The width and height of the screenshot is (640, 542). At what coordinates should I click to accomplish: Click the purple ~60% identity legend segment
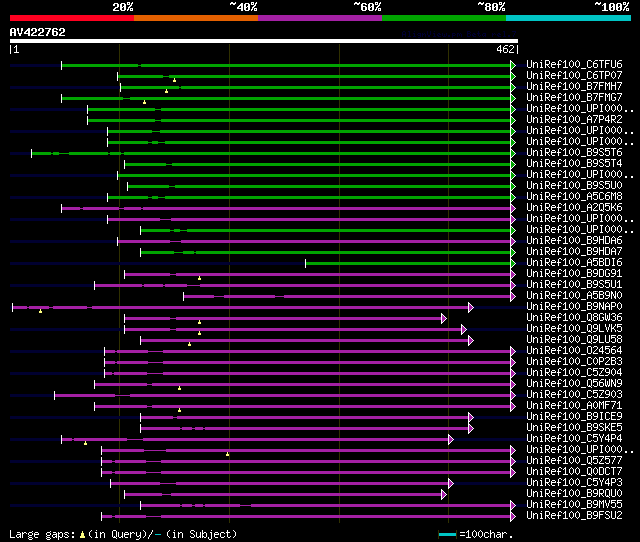pyautogui.click(x=320, y=18)
